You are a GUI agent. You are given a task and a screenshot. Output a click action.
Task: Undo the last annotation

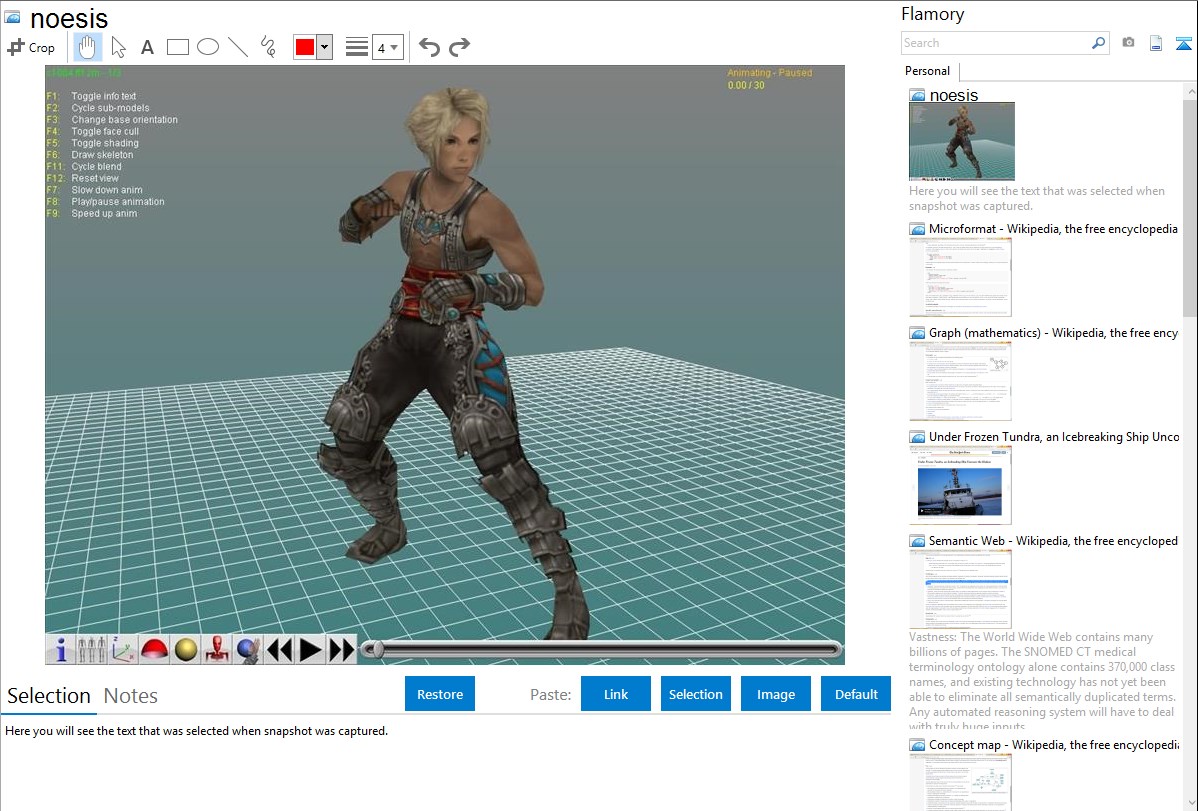429,47
